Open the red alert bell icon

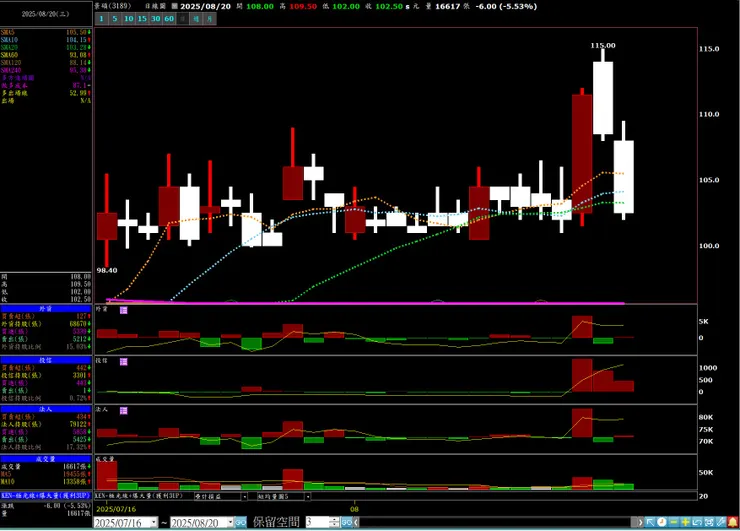tap(733, 522)
